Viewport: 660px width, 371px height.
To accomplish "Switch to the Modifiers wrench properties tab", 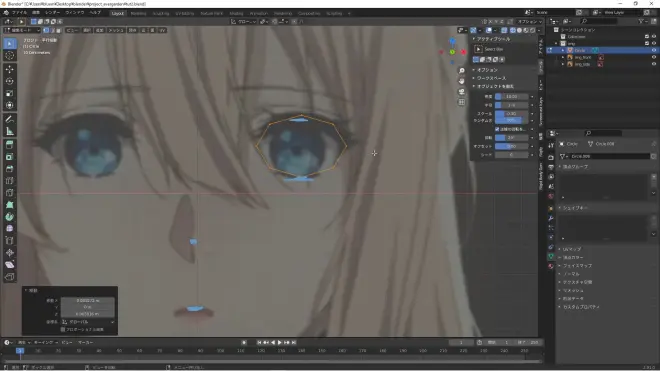I will (x=551, y=218).
